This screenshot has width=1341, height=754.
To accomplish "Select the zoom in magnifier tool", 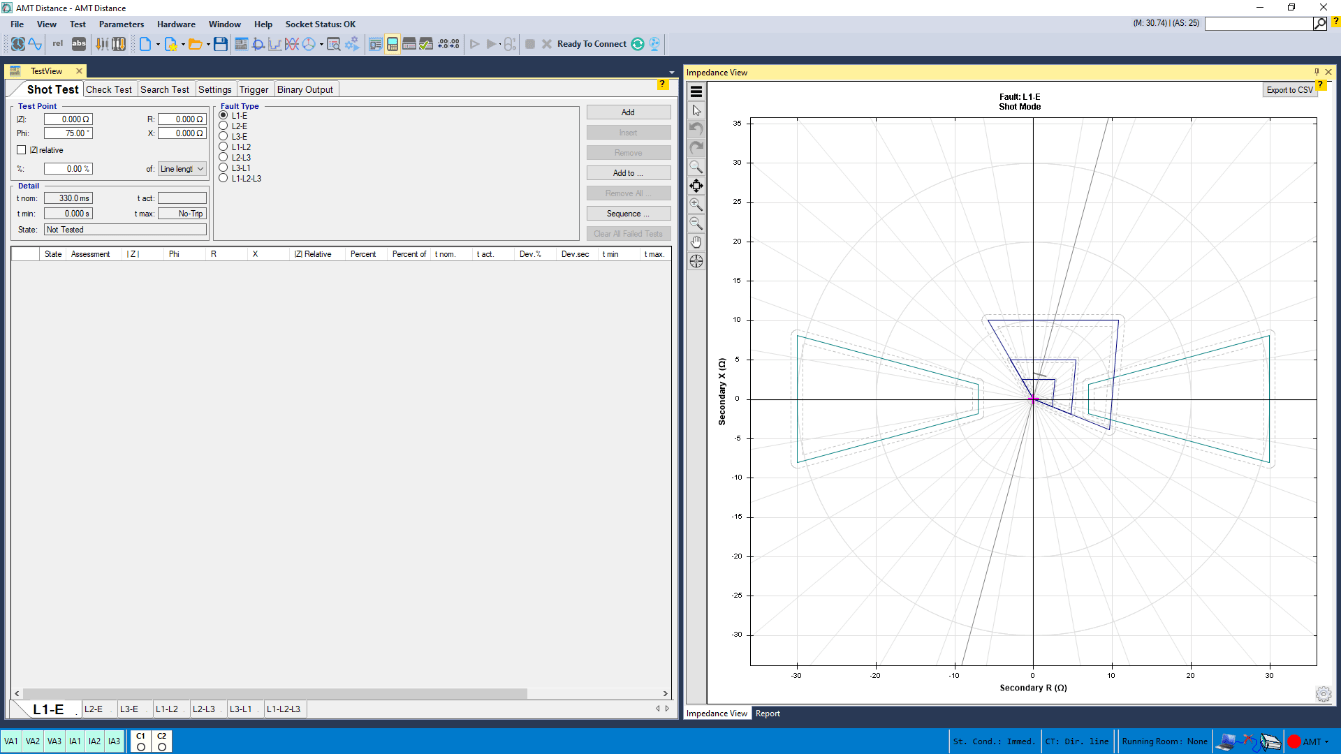I will click(696, 204).
